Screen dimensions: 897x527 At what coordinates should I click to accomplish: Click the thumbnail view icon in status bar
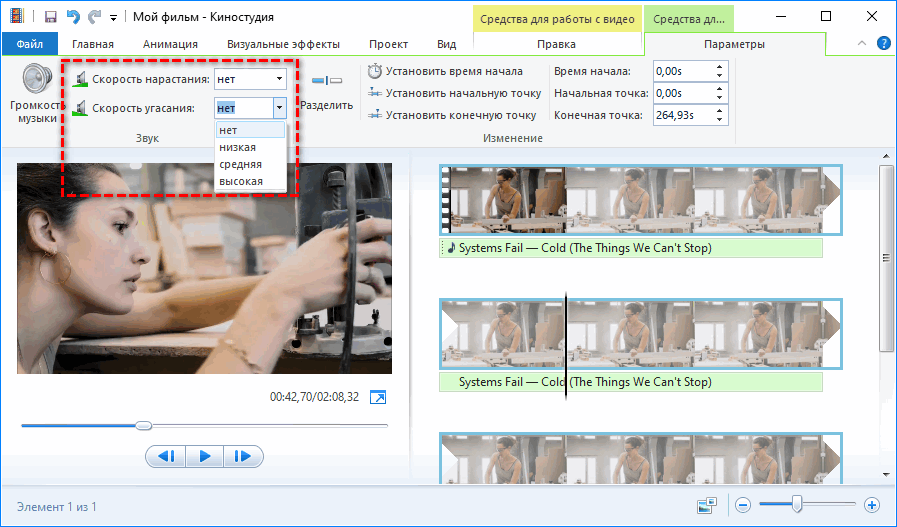(708, 506)
